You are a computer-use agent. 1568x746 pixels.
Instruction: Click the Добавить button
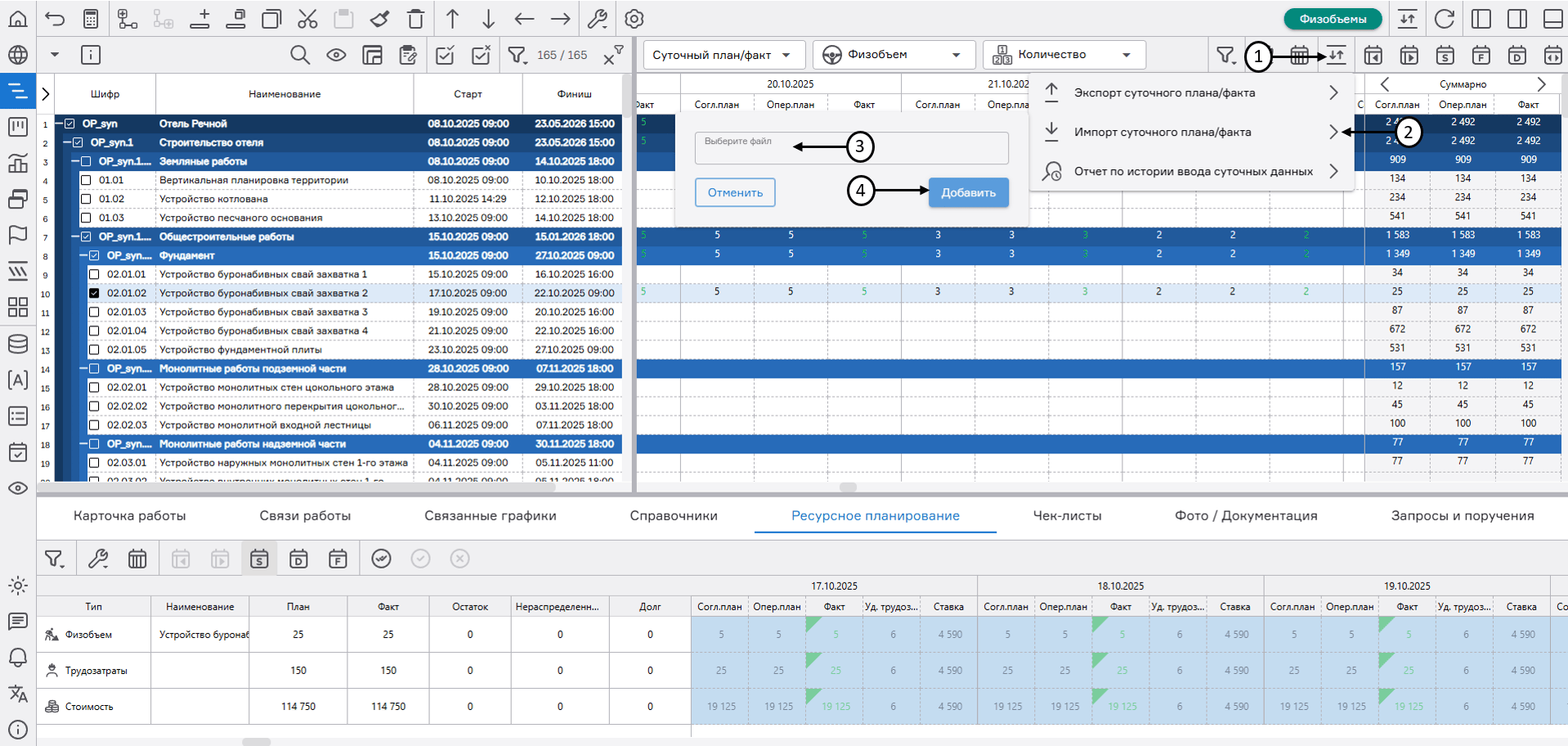pos(968,192)
